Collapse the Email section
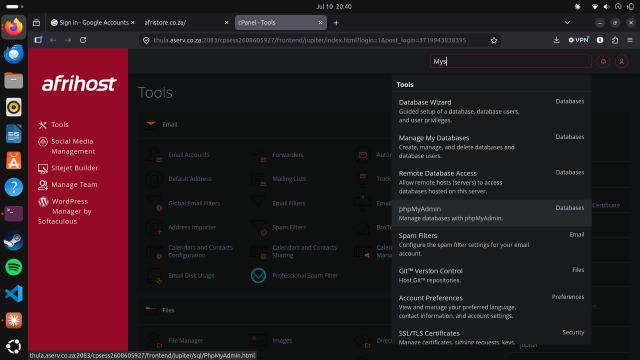 151,124
